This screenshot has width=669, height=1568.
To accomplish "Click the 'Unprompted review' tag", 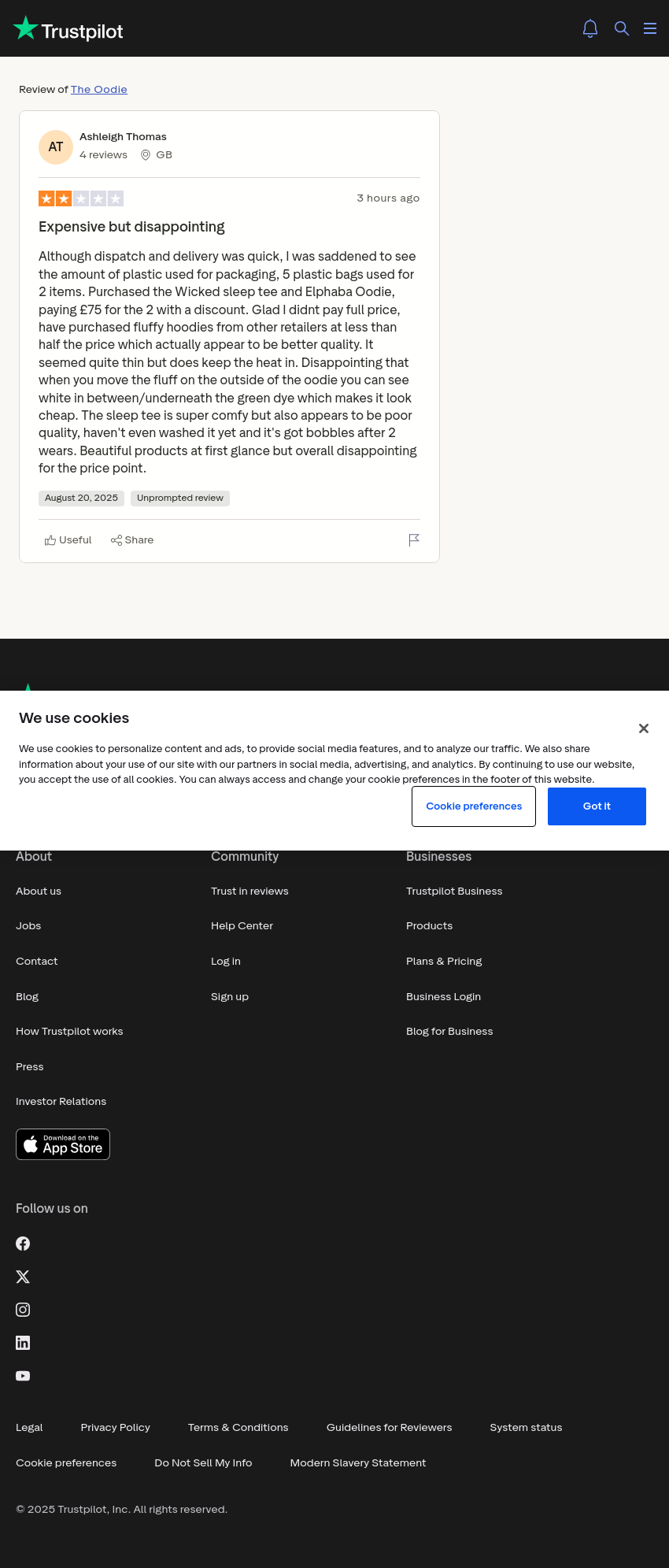I will 180,499.
